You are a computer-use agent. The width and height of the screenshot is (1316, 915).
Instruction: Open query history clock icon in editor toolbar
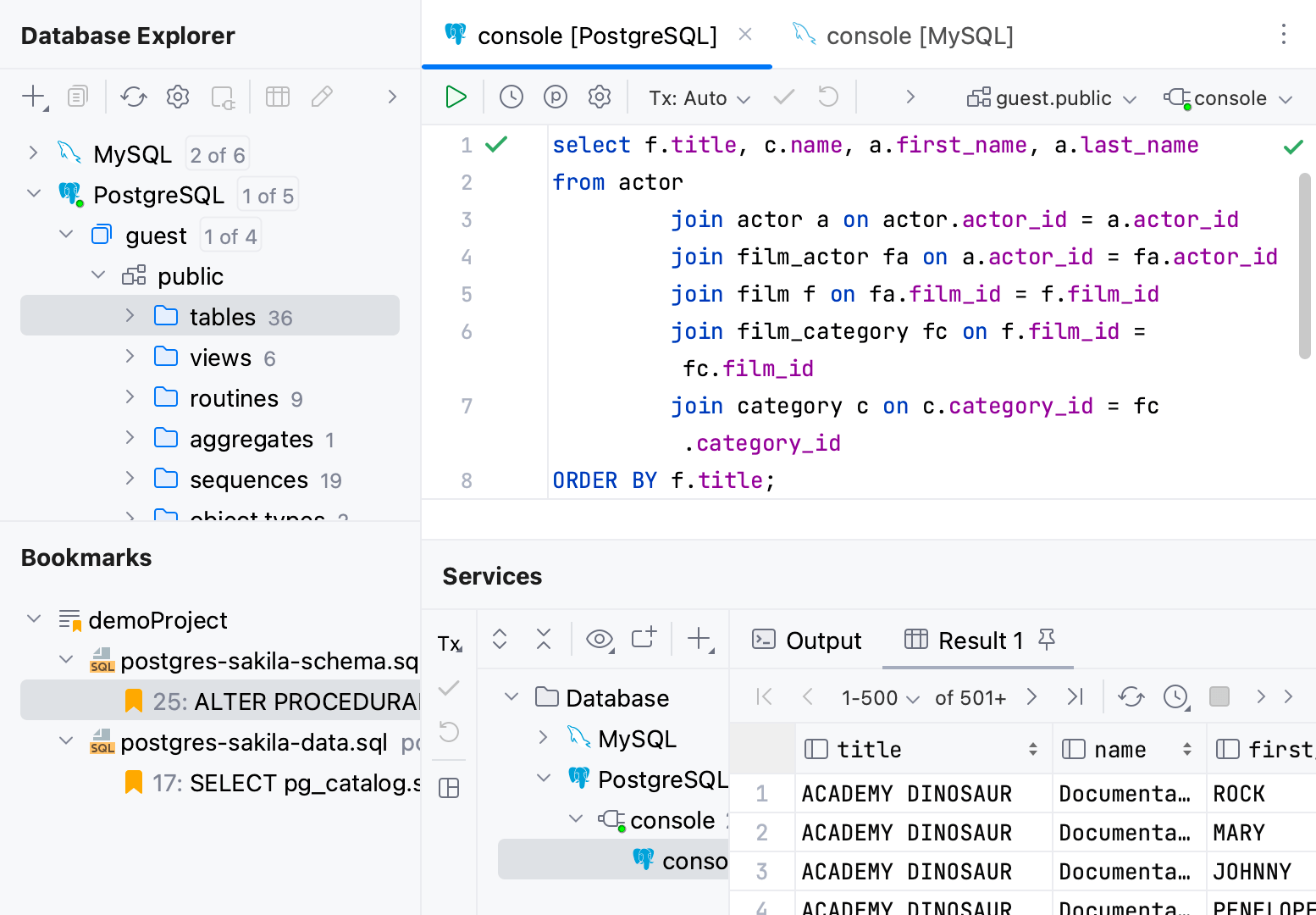coord(511,97)
